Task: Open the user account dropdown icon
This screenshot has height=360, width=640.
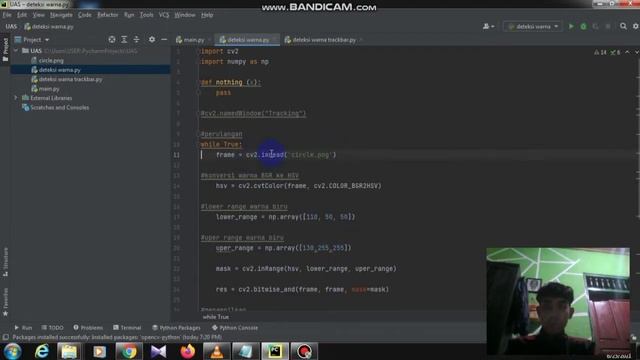Action: [x=488, y=26]
